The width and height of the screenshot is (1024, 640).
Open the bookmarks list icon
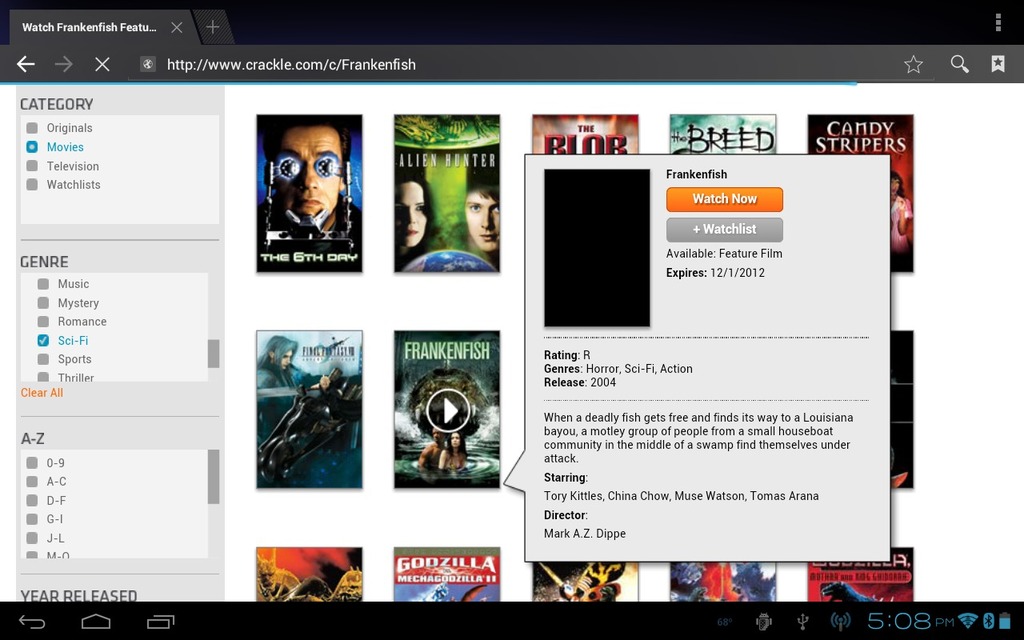(x=998, y=64)
